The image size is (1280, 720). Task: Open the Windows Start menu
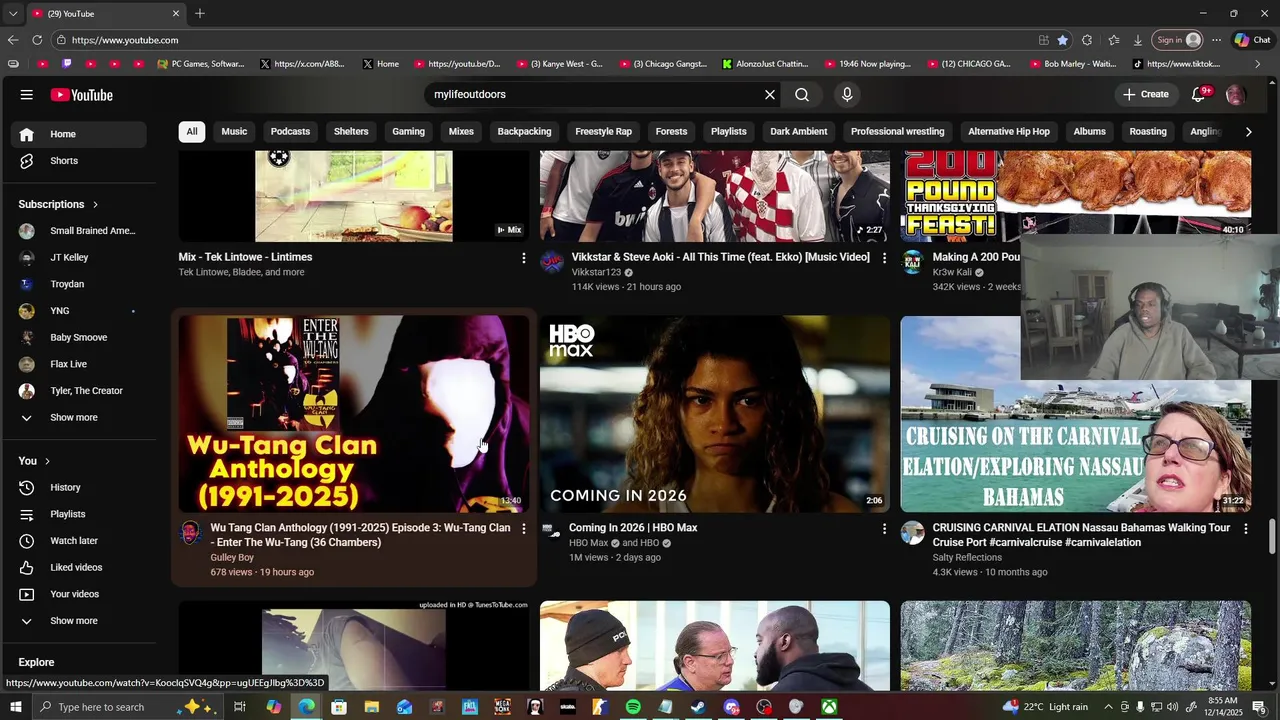point(16,707)
